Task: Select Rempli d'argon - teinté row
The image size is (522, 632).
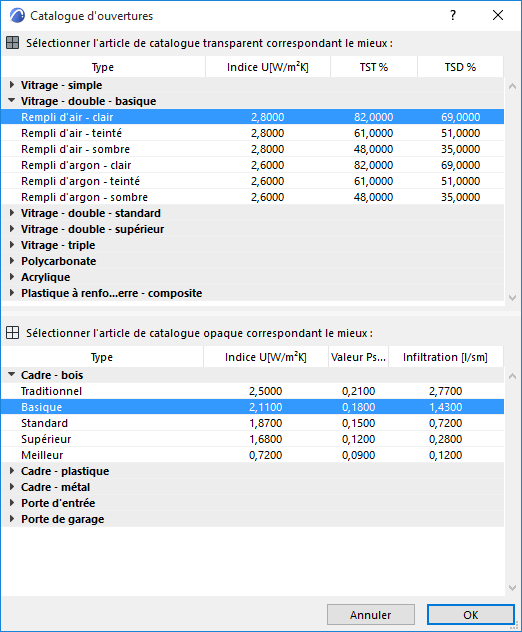Action: point(252,181)
